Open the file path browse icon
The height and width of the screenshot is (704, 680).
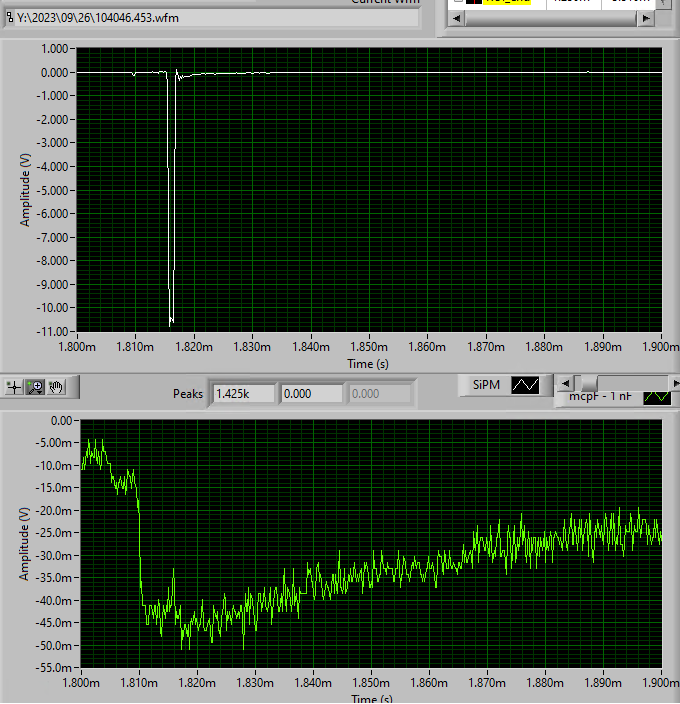click(x=10, y=18)
